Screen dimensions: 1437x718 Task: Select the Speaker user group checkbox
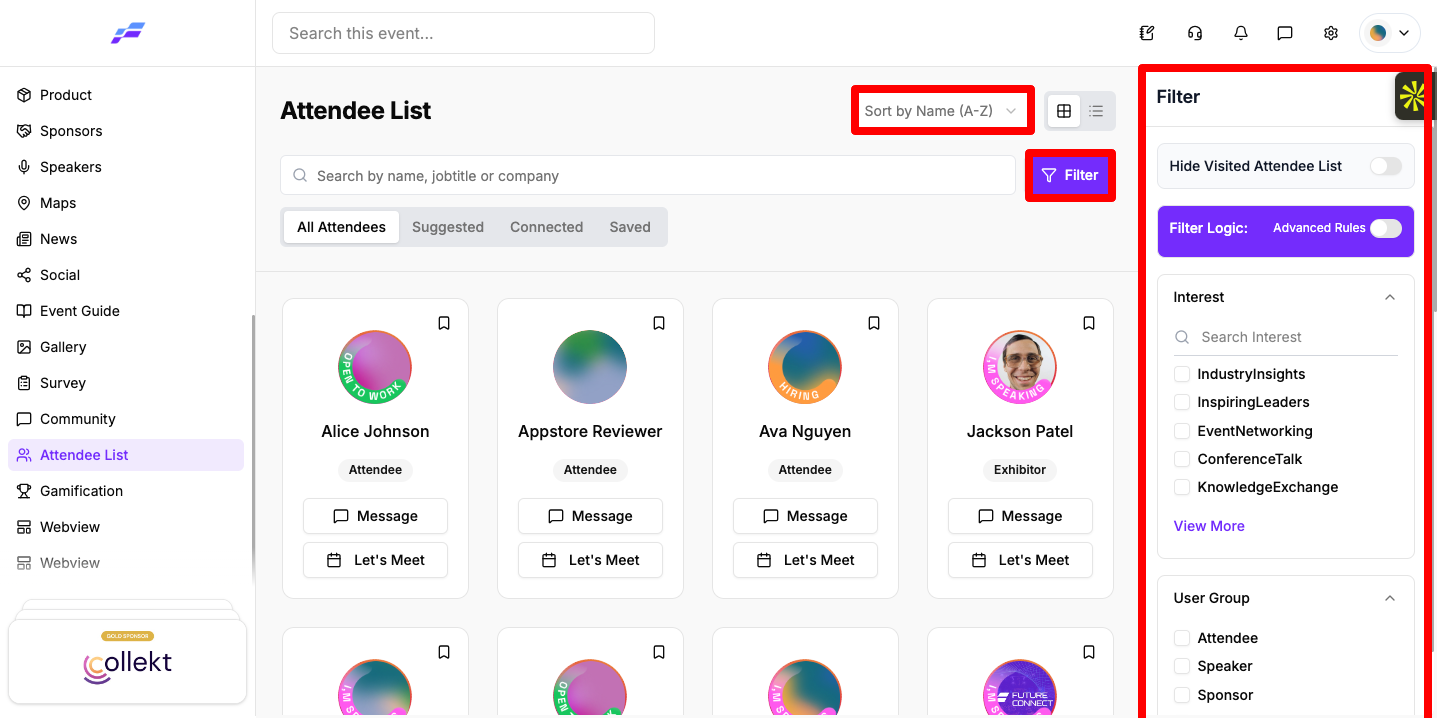pyautogui.click(x=1182, y=666)
